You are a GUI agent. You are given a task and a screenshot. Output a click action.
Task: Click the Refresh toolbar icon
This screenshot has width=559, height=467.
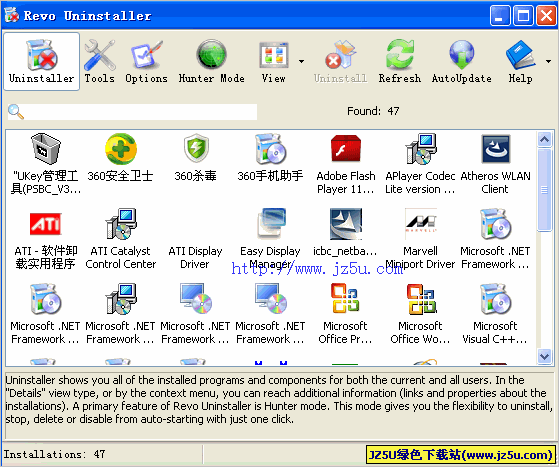point(400,61)
